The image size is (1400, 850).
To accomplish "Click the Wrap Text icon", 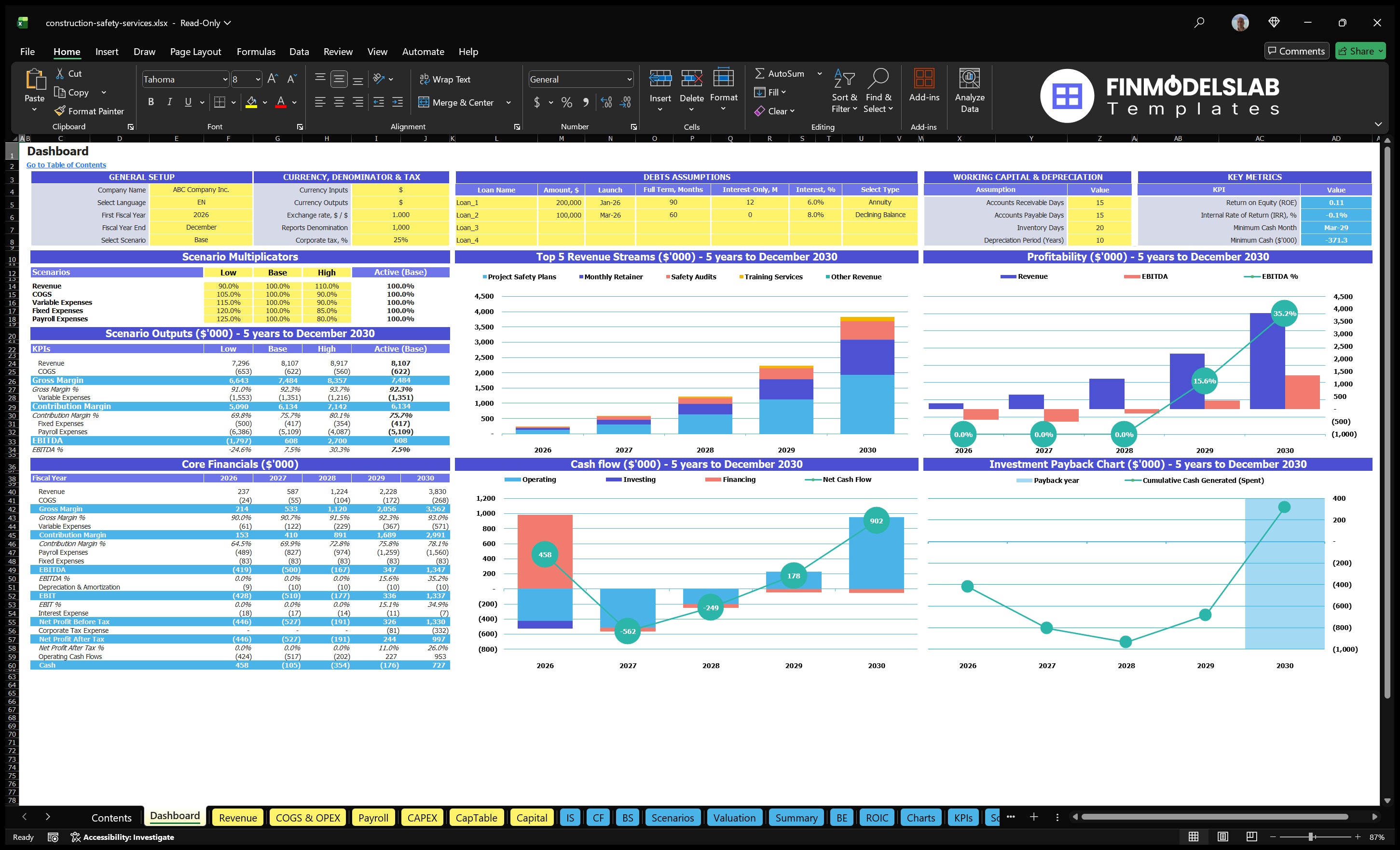I will click(x=425, y=79).
